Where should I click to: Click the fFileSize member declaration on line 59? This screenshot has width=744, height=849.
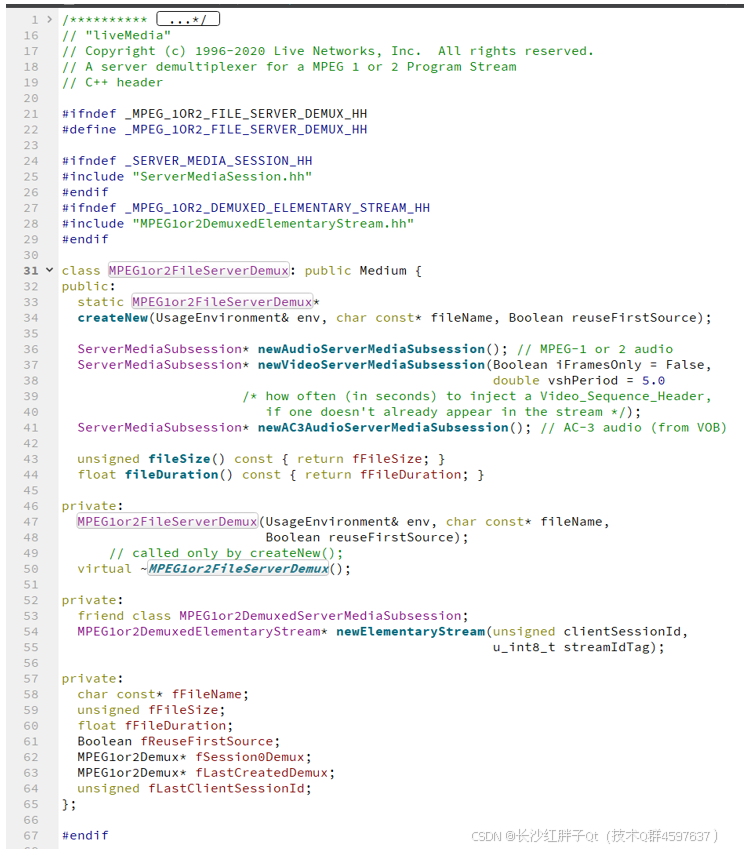click(183, 710)
